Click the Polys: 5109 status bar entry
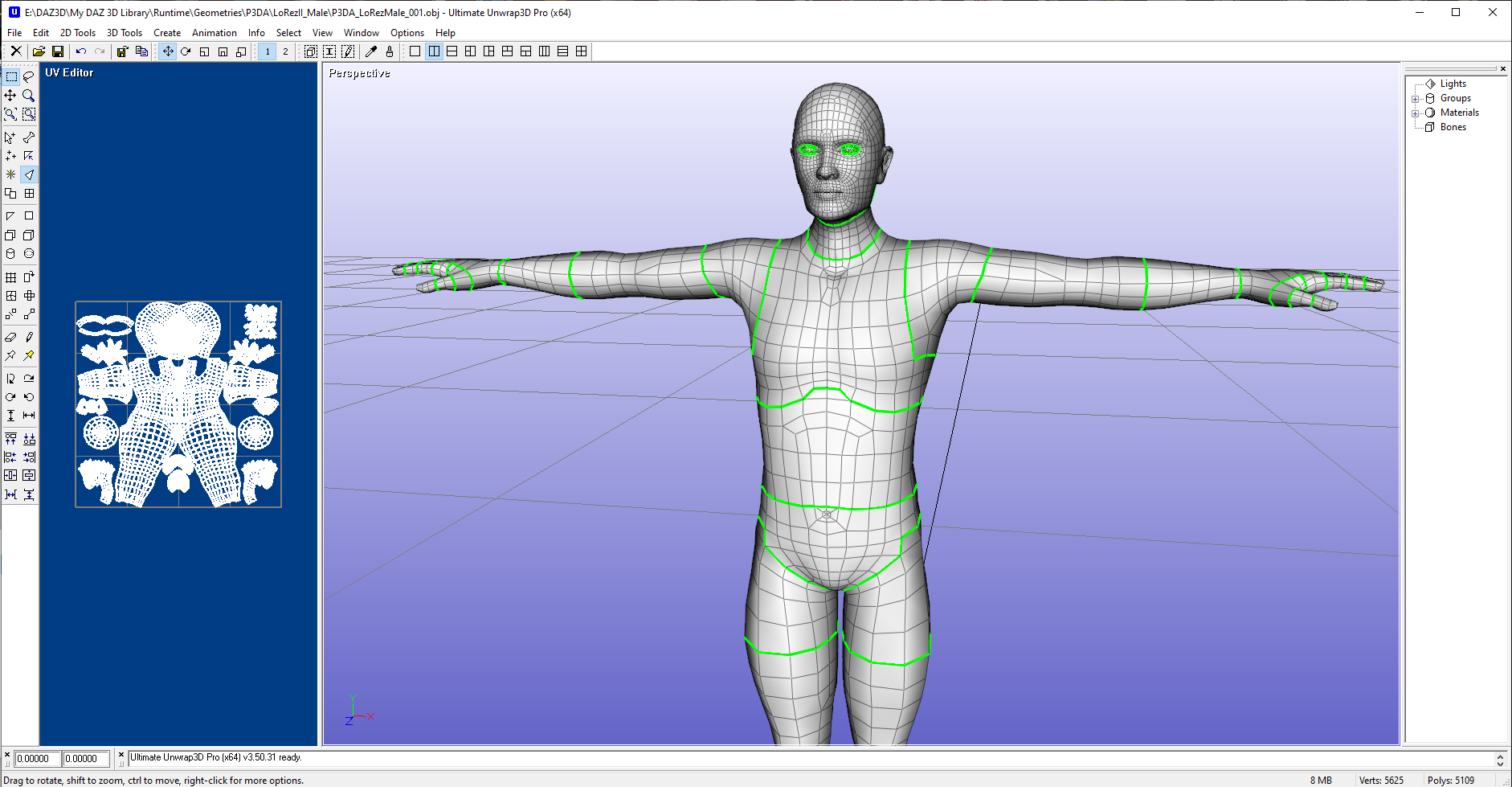This screenshot has width=1512, height=787. tap(1451, 781)
